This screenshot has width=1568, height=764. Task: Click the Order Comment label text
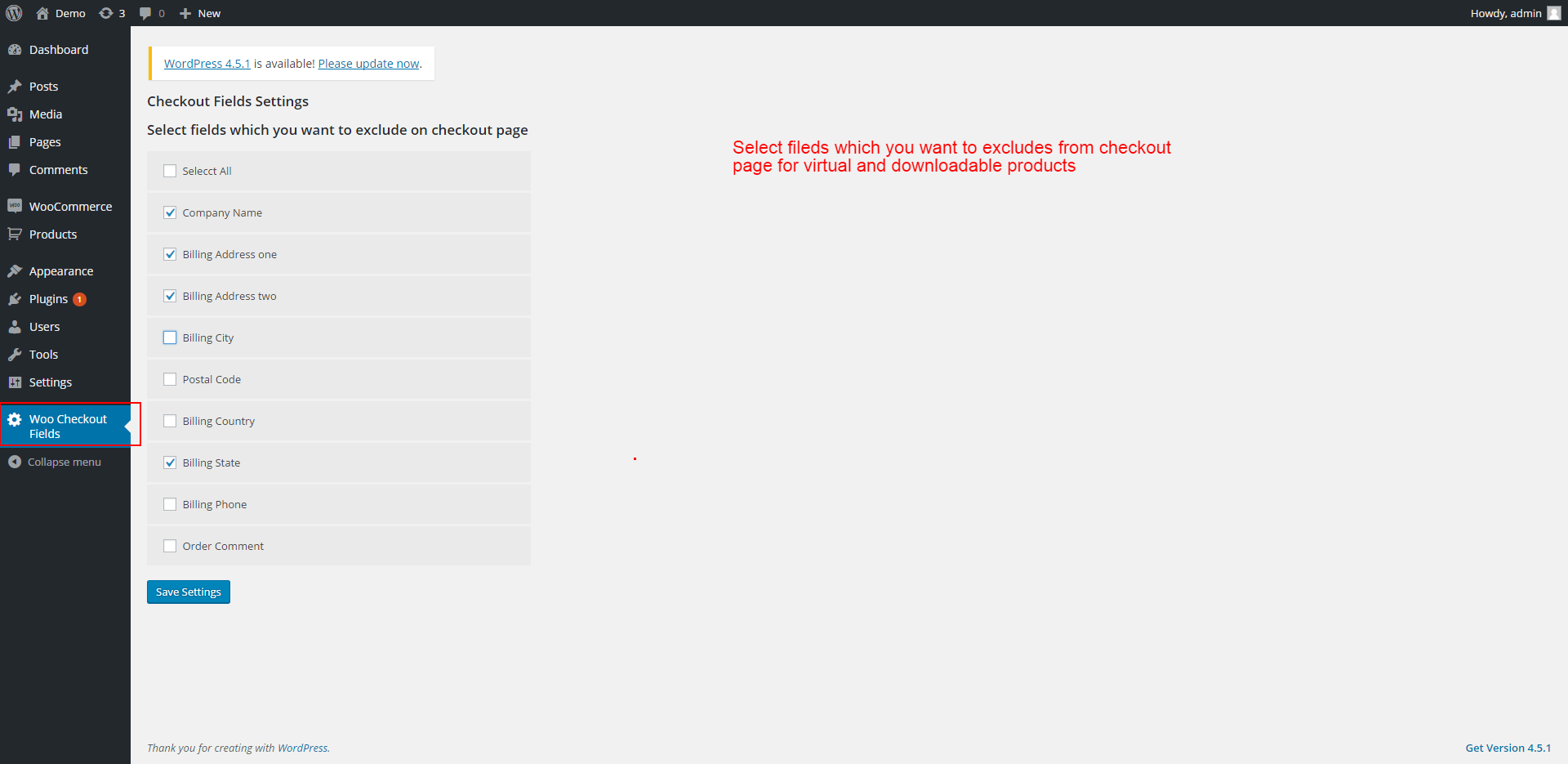click(x=223, y=547)
